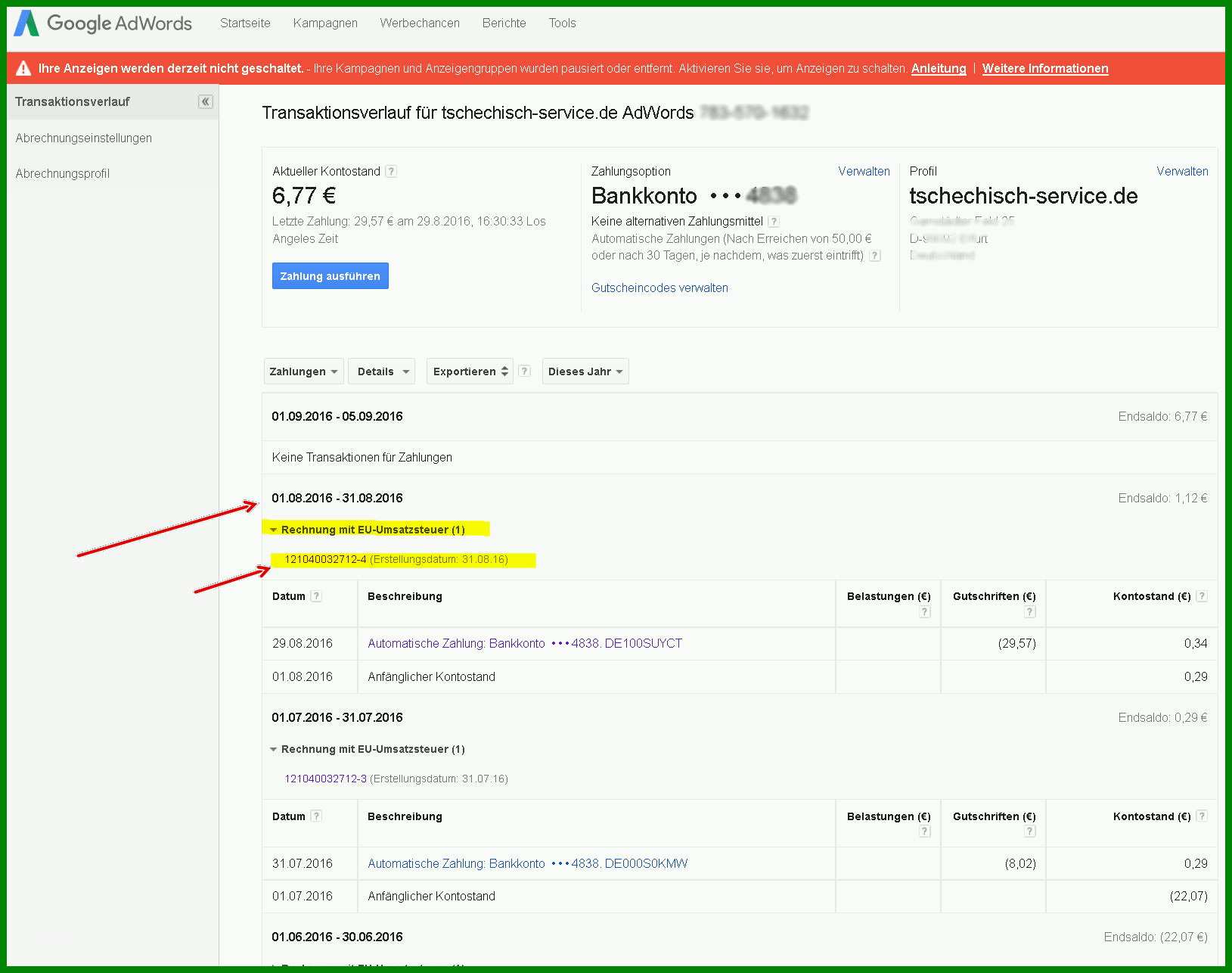This screenshot has width=1232, height=973.
Task: Click the help icon beside Exportieren
Action: point(525,371)
